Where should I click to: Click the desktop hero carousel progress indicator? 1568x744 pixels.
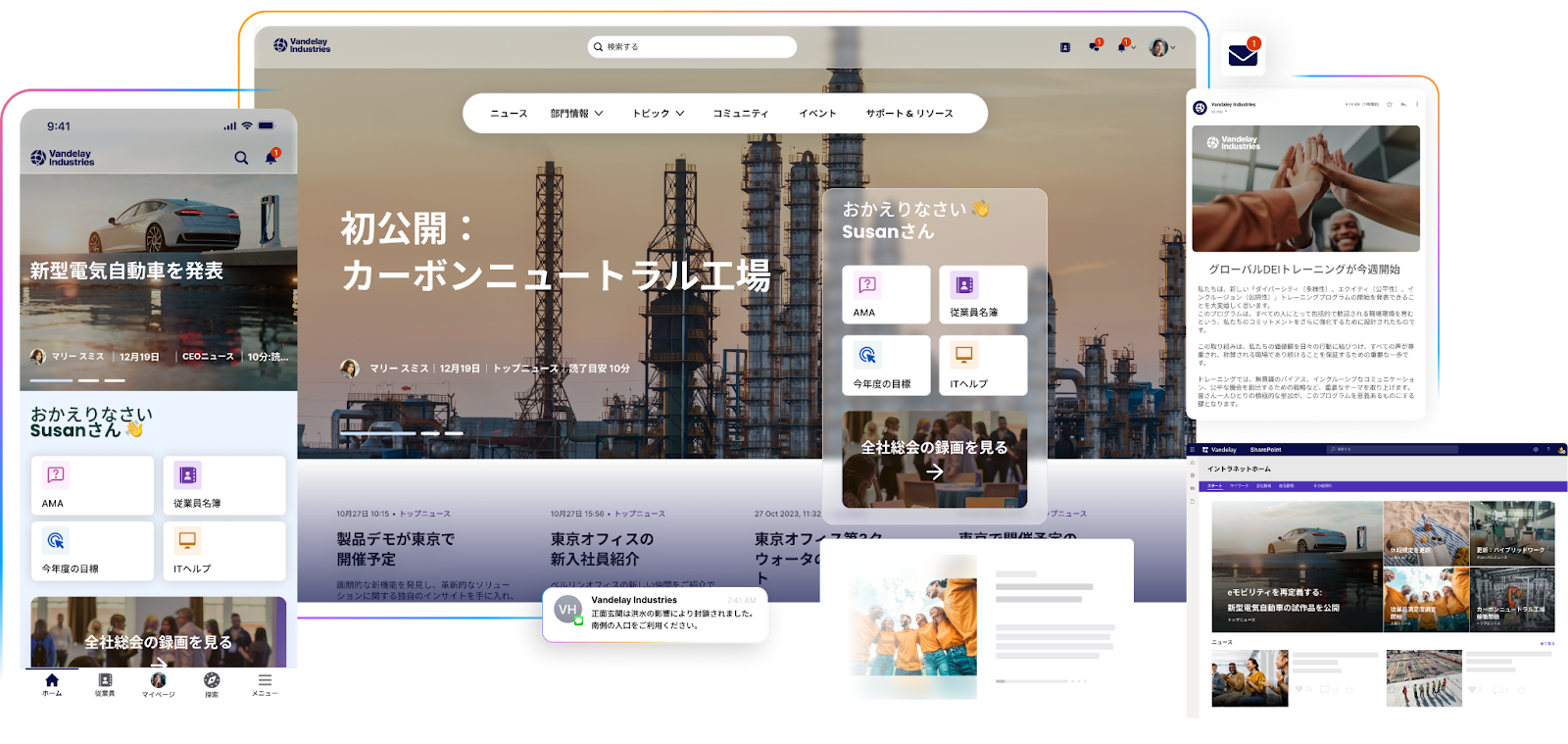click(x=402, y=433)
